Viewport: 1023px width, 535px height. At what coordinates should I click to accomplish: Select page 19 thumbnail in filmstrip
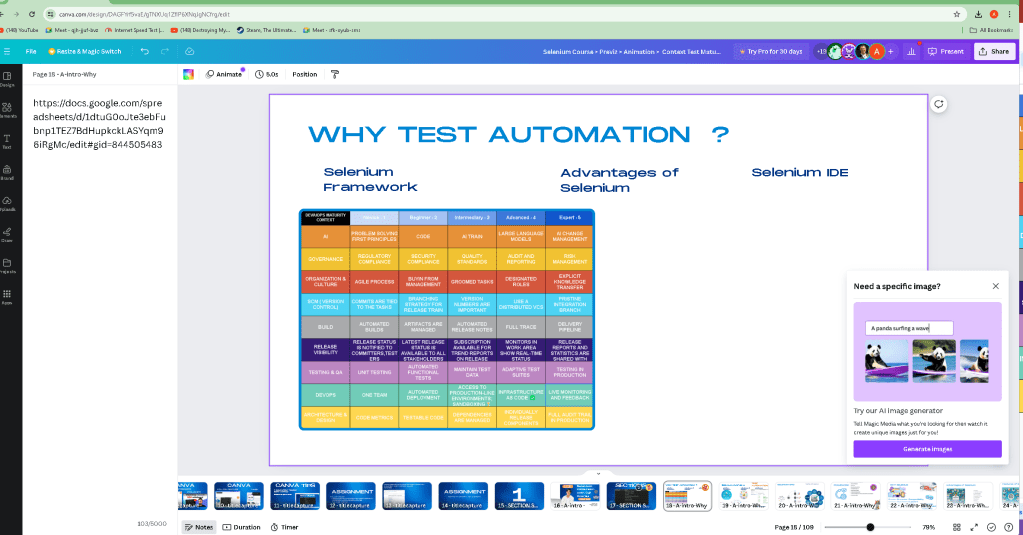pos(743,497)
